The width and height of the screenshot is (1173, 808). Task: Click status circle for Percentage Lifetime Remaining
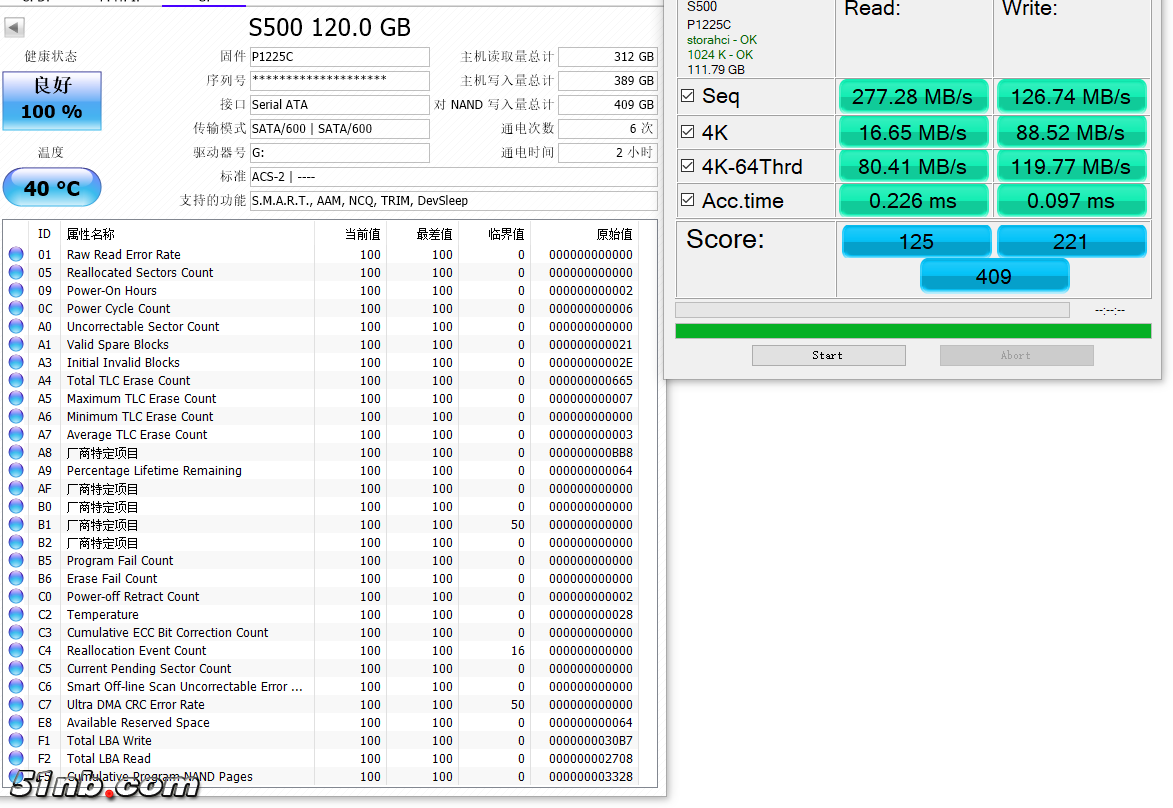pos(16,470)
